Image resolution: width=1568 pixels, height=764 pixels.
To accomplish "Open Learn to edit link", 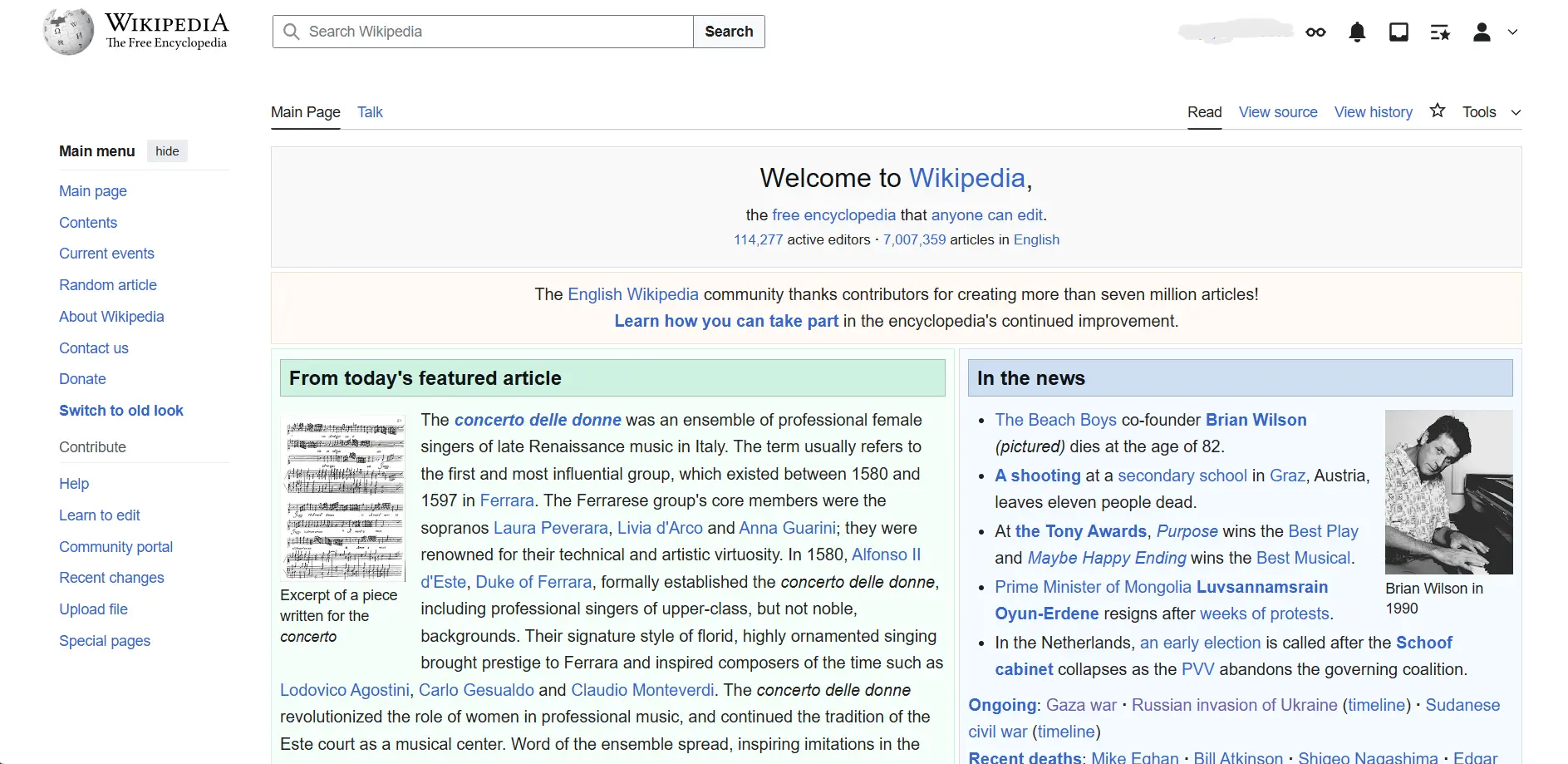I will pos(100,515).
